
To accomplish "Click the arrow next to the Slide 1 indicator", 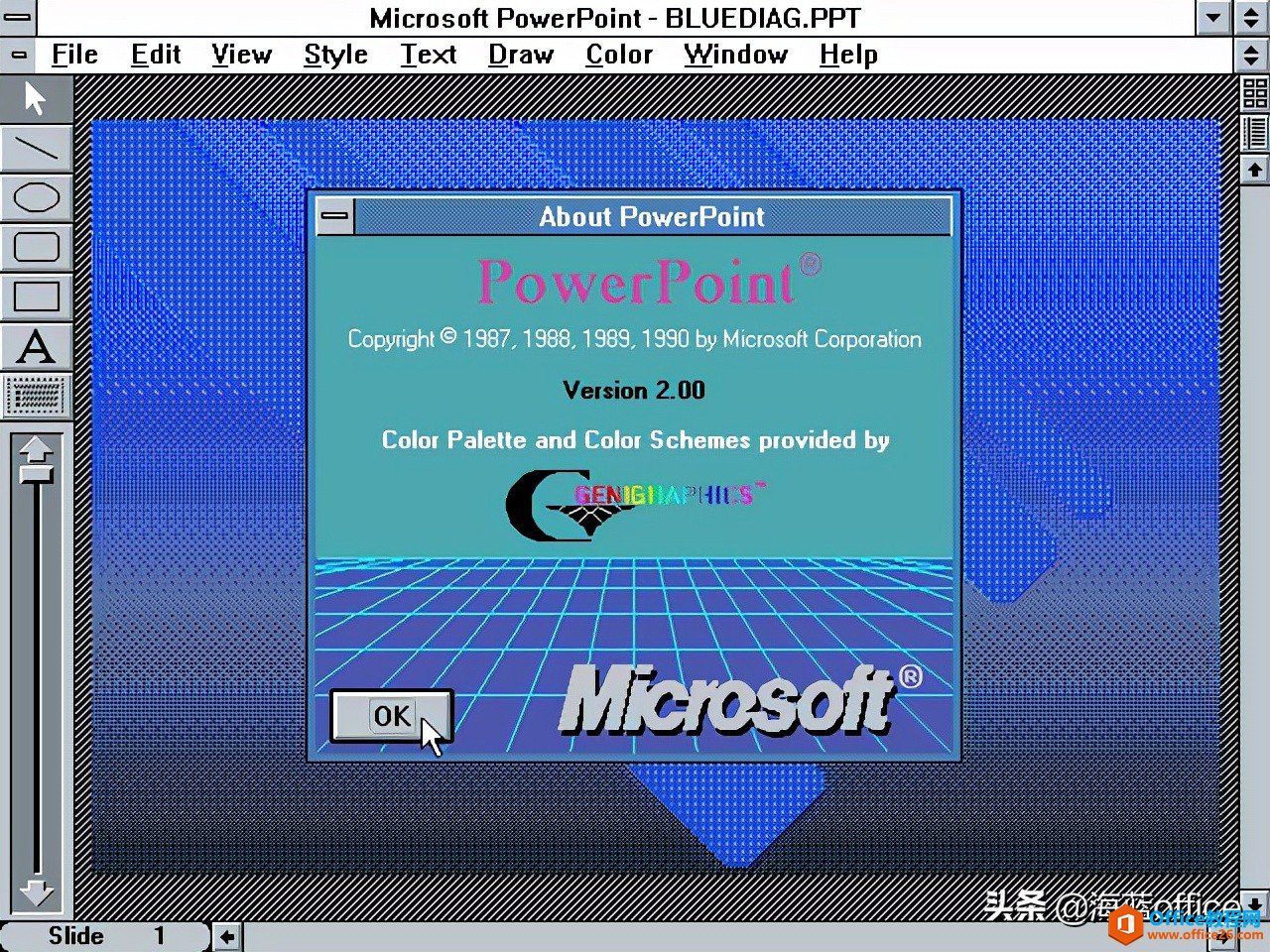I will pyautogui.click(x=225, y=935).
